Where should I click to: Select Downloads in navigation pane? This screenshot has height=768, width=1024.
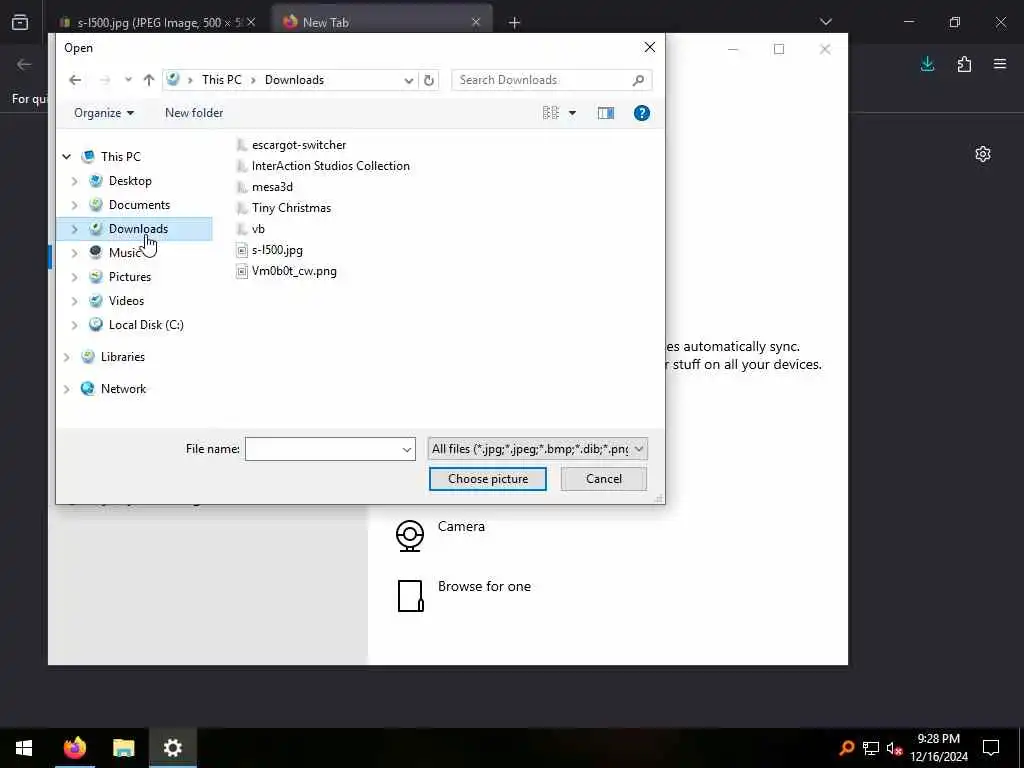click(x=138, y=229)
